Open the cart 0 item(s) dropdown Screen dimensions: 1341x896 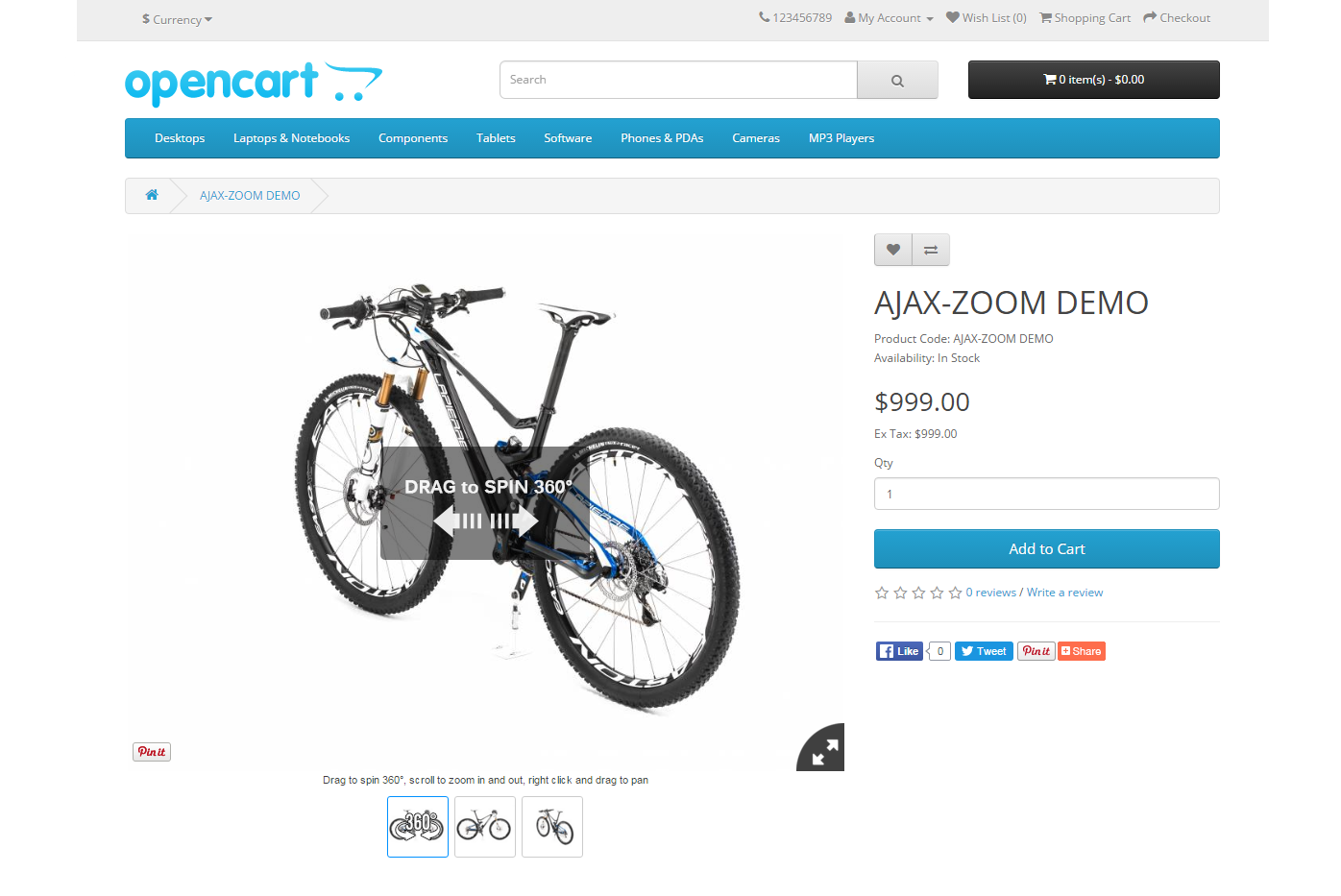(x=1094, y=80)
